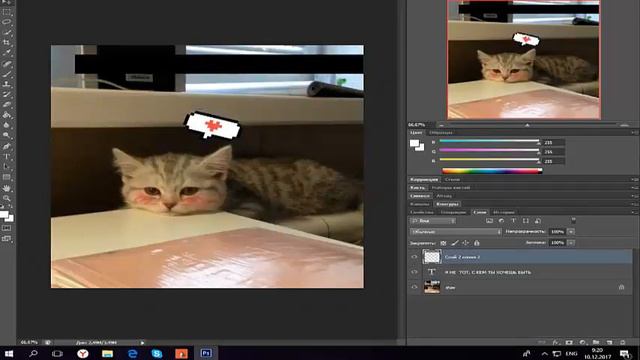Select the Paint Bucket tool
This screenshot has width=640, height=360.
[x=7, y=115]
